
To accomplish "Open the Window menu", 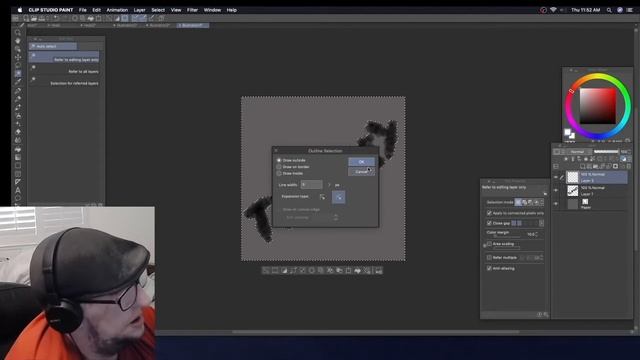I will click(x=212, y=10).
